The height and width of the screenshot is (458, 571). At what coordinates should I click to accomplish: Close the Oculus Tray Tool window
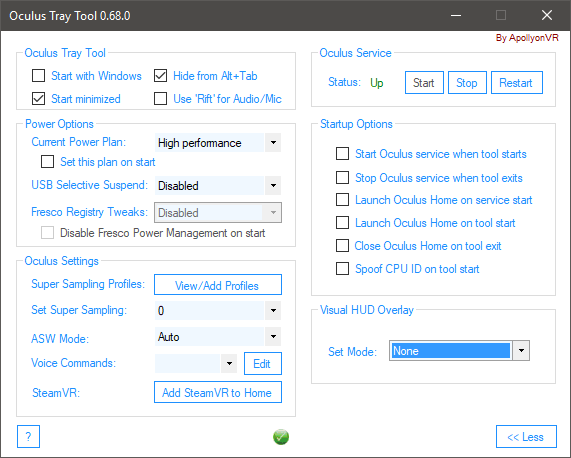[x=547, y=15]
